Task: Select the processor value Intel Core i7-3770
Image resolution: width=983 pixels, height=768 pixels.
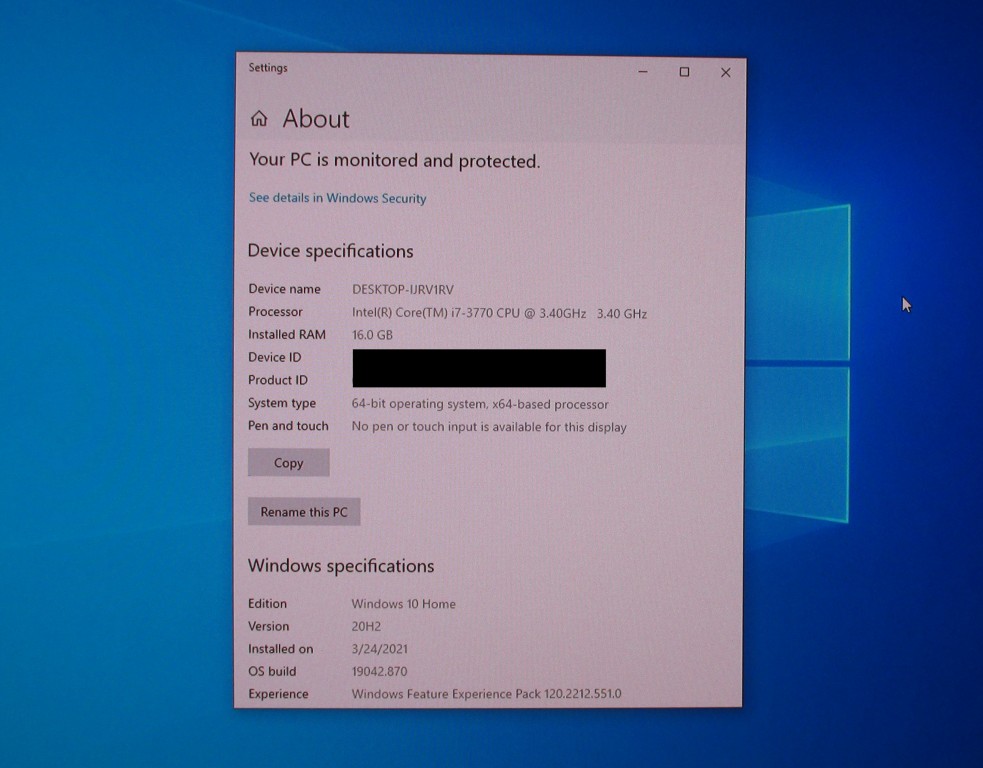Action: coord(499,313)
